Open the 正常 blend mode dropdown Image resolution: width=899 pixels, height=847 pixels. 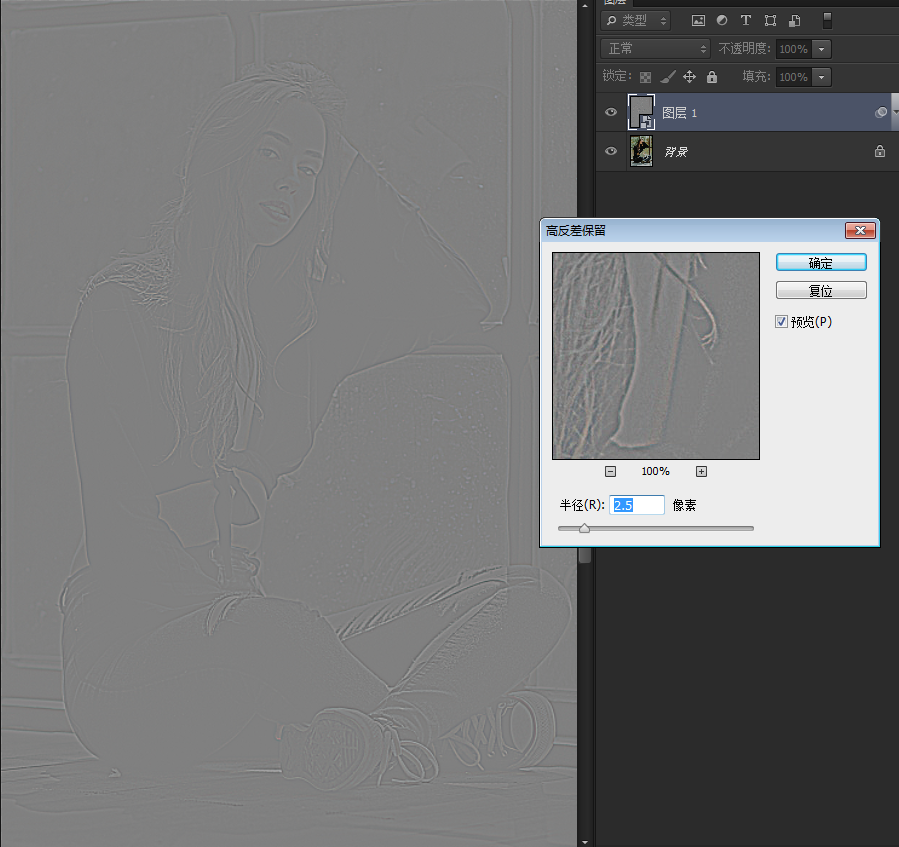(655, 48)
